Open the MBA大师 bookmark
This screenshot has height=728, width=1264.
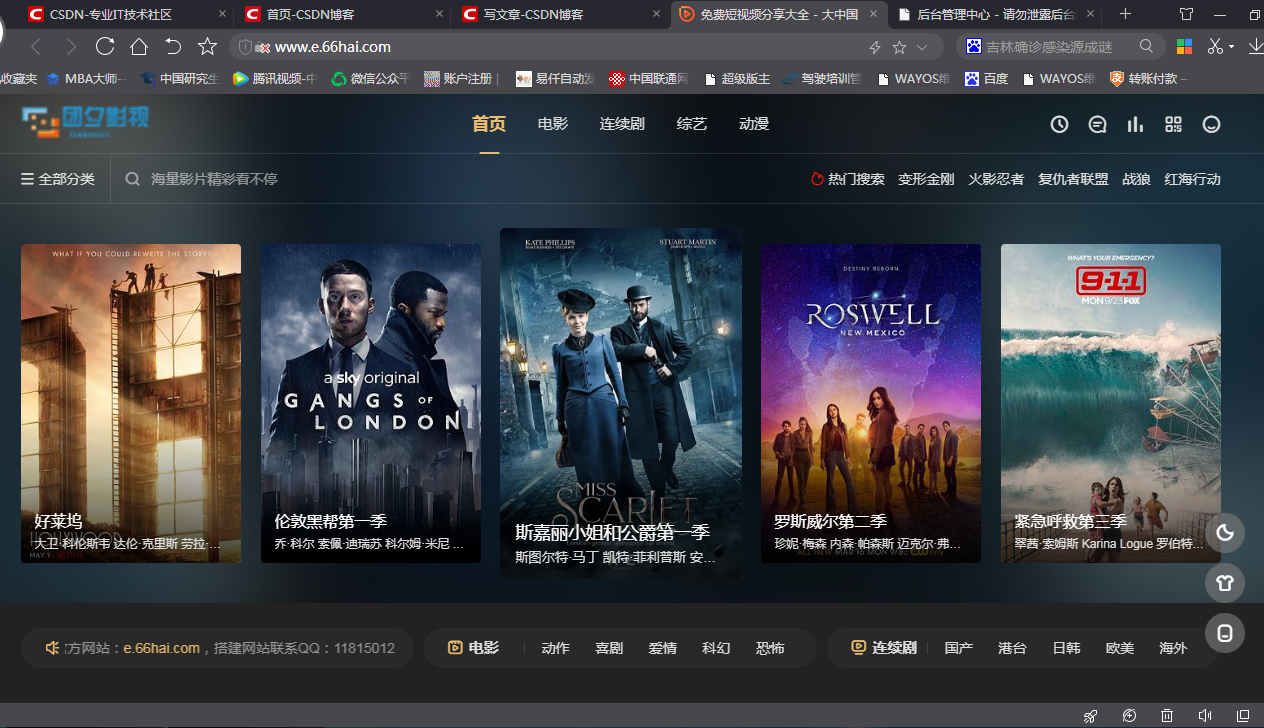click(x=87, y=78)
